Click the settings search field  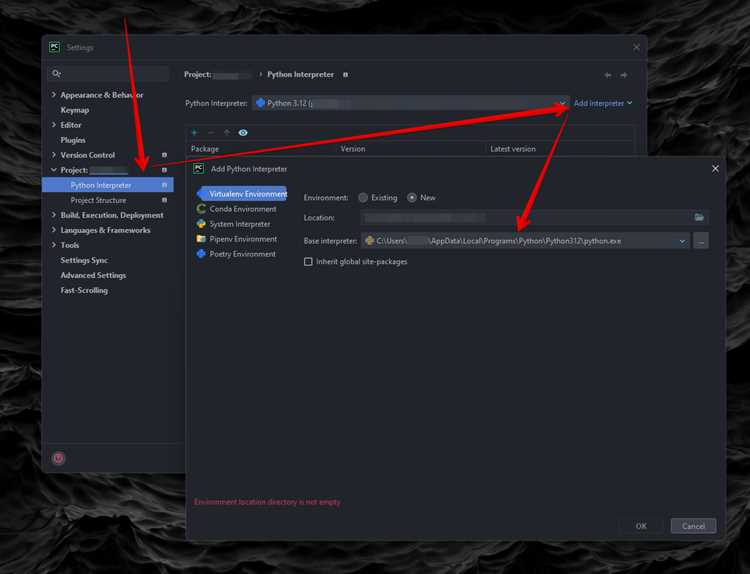pyautogui.click(x=110, y=73)
